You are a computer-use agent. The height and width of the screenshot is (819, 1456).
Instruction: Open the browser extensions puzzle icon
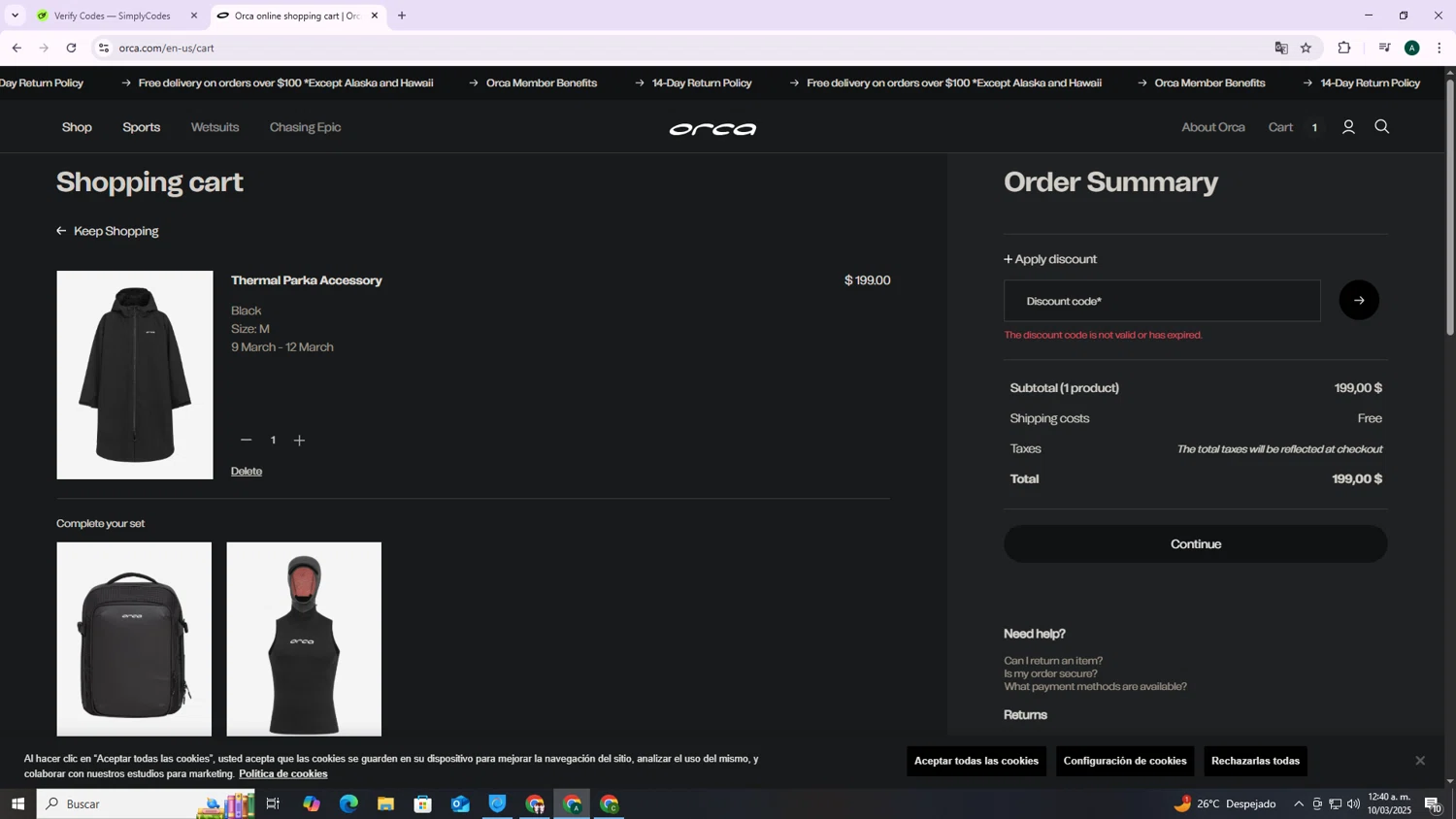point(1344,48)
